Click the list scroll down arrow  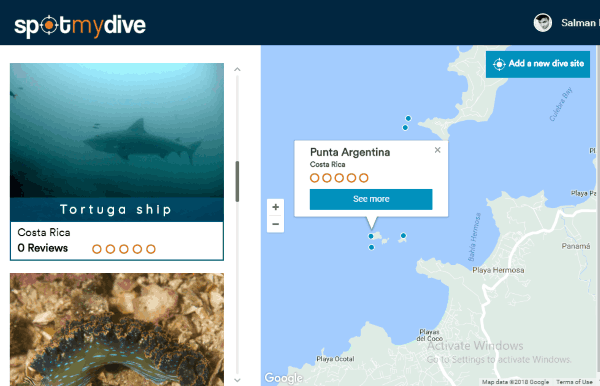click(237, 380)
